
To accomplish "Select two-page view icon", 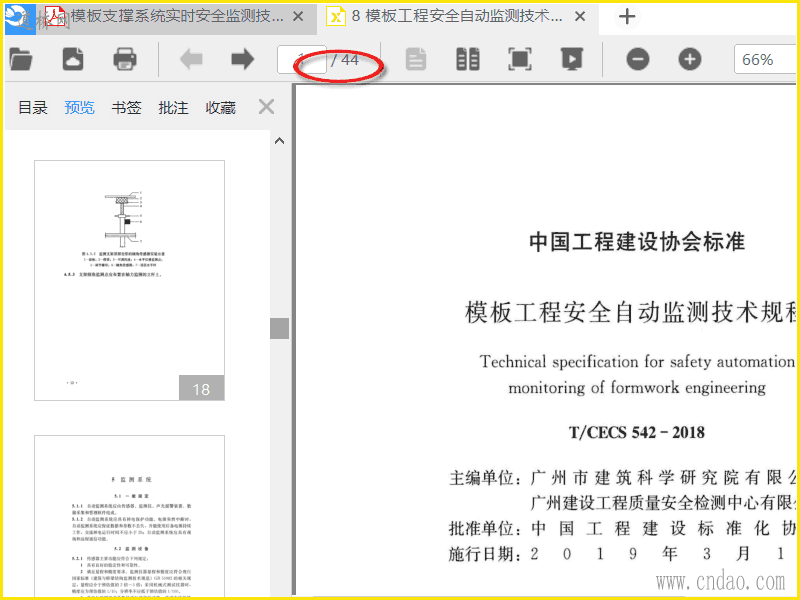I will (x=468, y=59).
